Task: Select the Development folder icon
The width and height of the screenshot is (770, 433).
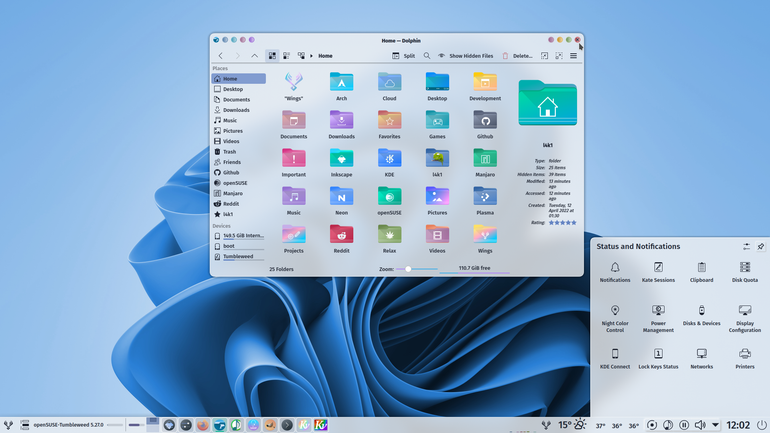Action: click(485, 82)
